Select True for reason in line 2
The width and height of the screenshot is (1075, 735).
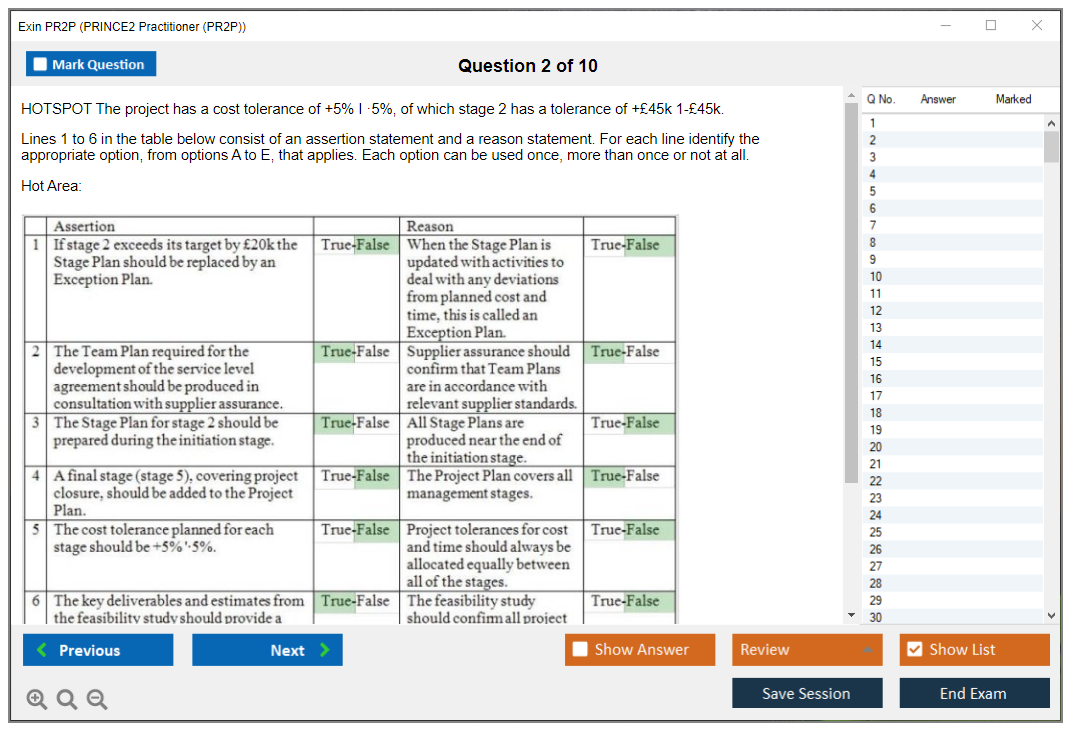click(x=606, y=352)
